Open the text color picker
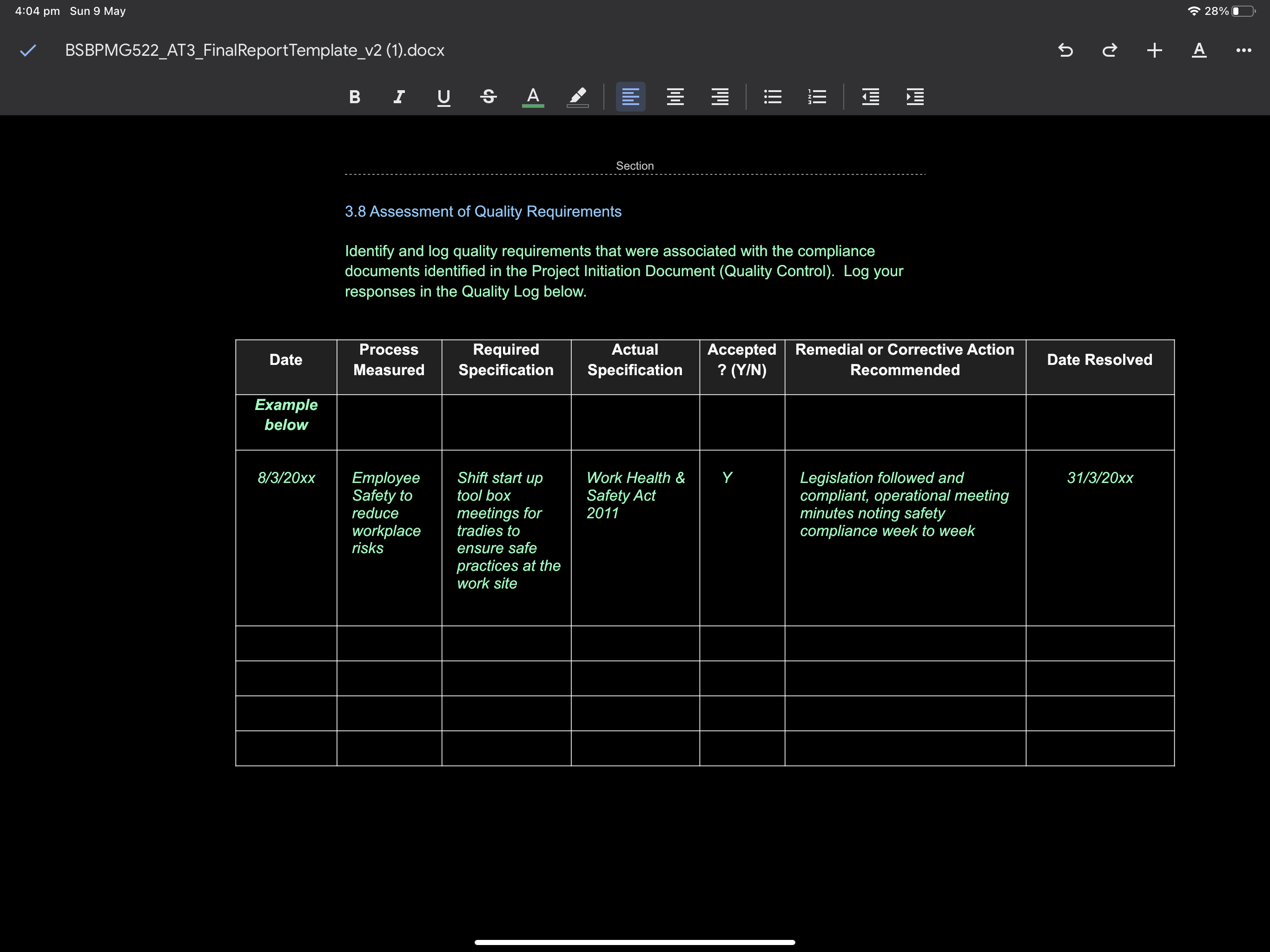The width and height of the screenshot is (1270, 952). click(533, 97)
